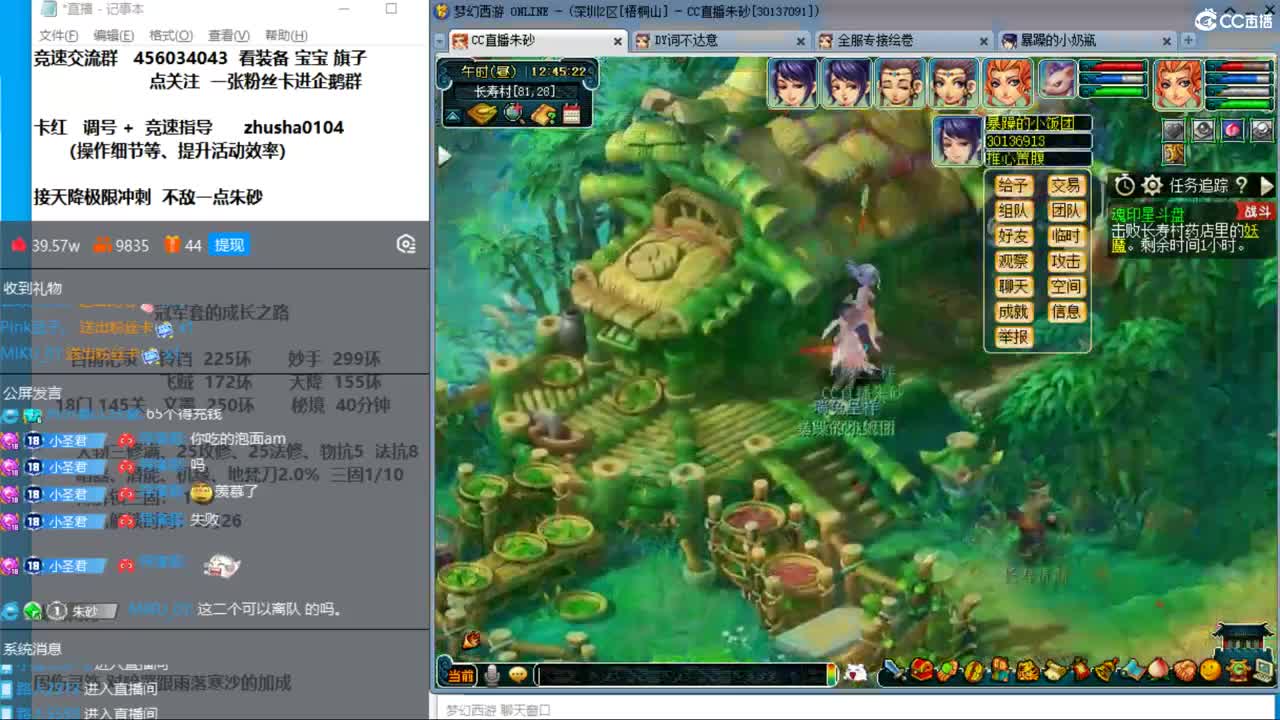This screenshot has height=720, width=1280.
Task: Select the second purple-haired team member portrait
Action: (847, 83)
